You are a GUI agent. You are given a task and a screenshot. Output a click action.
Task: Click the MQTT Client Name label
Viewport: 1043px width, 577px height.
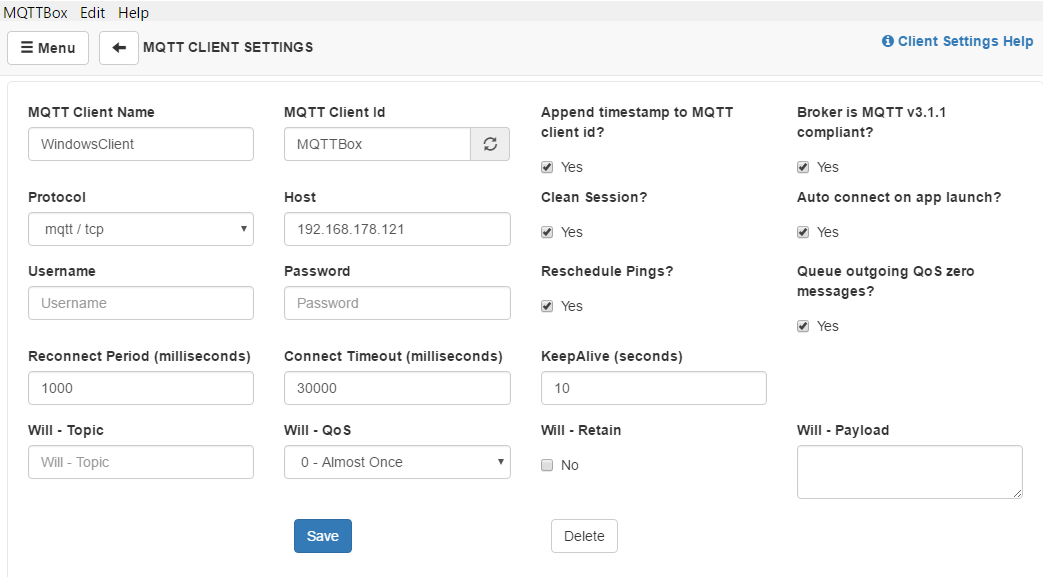coord(91,112)
